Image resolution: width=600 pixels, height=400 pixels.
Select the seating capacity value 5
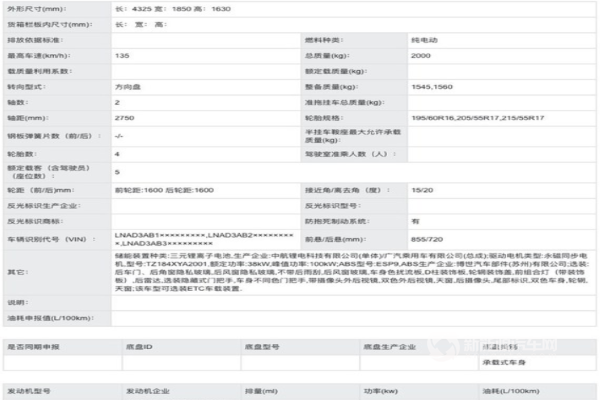coord(117,172)
